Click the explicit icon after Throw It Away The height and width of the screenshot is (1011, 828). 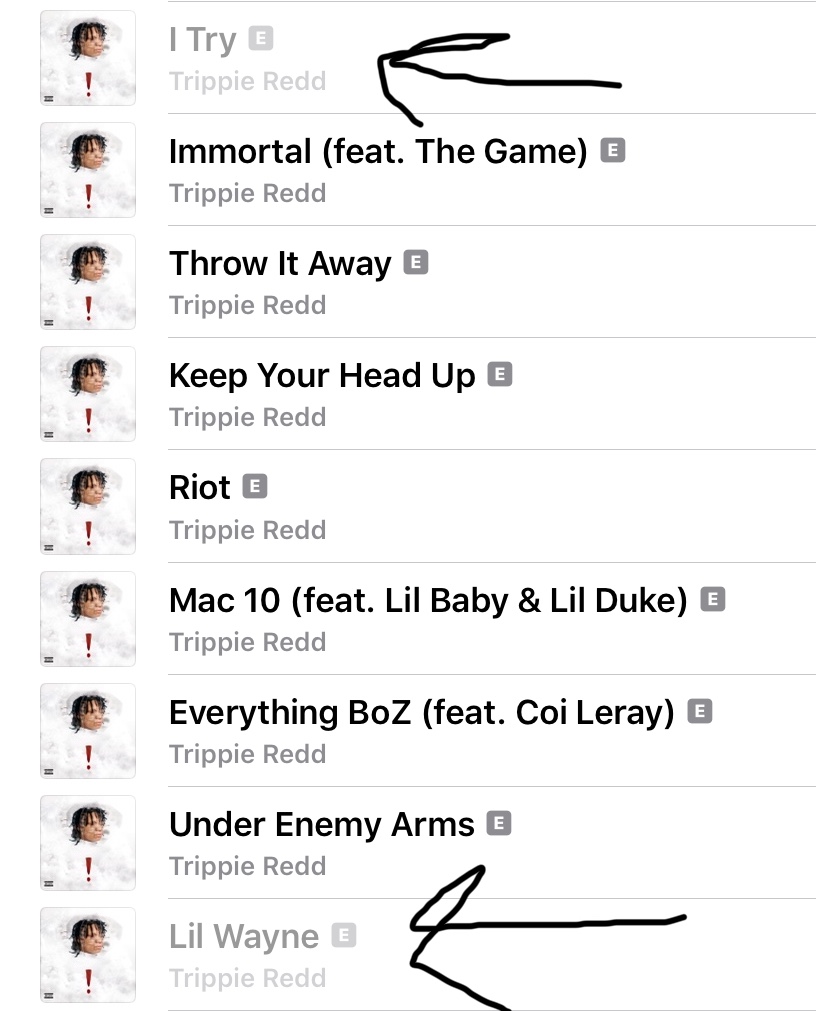pyautogui.click(x=416, y=262)
